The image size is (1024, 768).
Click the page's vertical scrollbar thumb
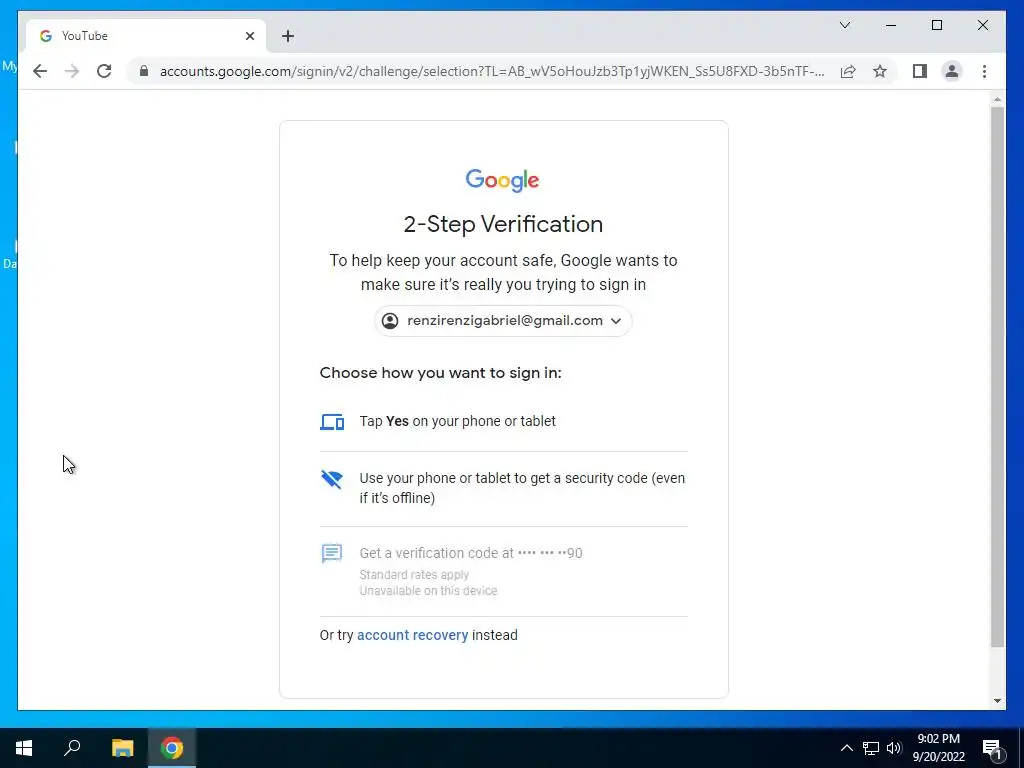997,377
